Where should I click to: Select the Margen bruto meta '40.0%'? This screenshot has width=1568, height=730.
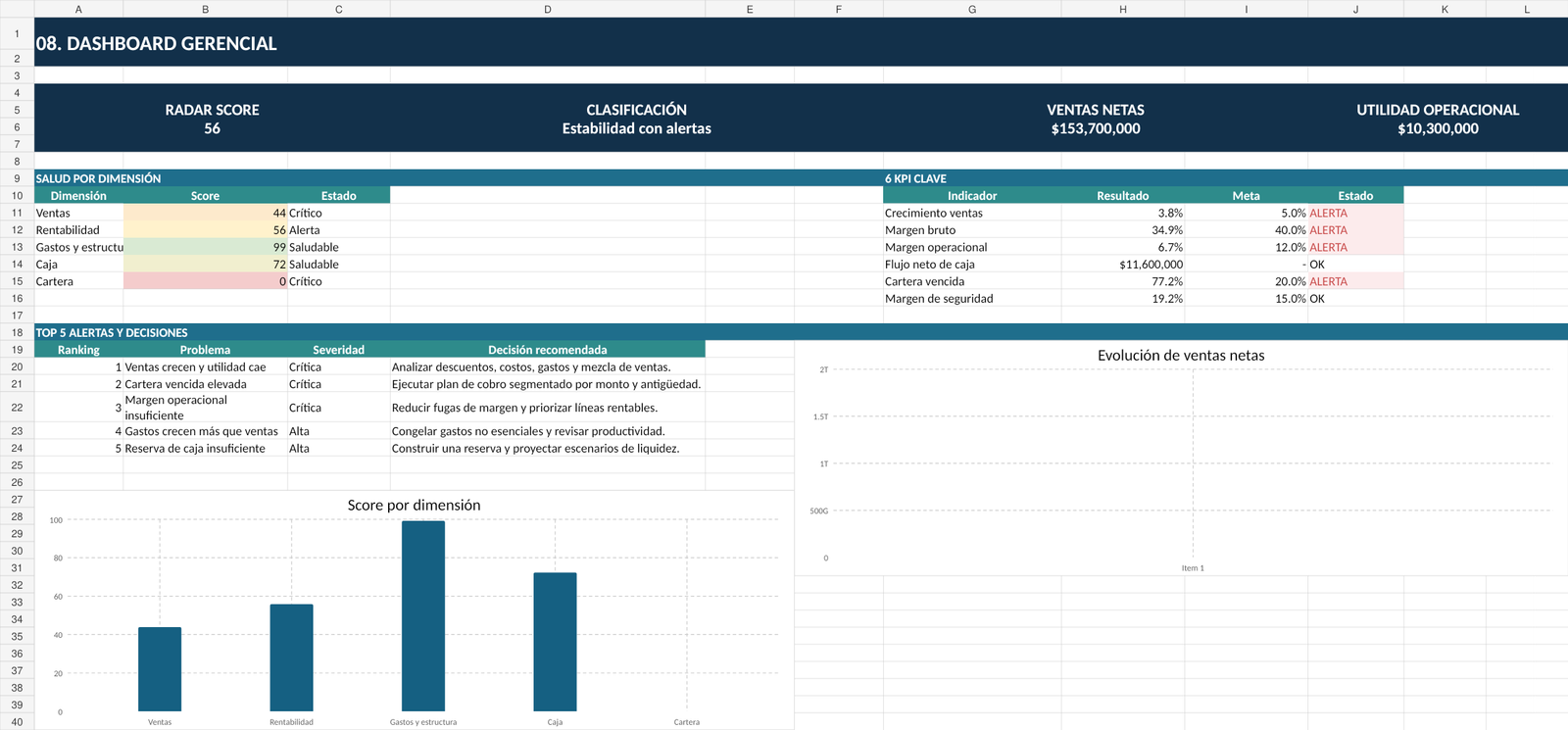[1246, 230]
